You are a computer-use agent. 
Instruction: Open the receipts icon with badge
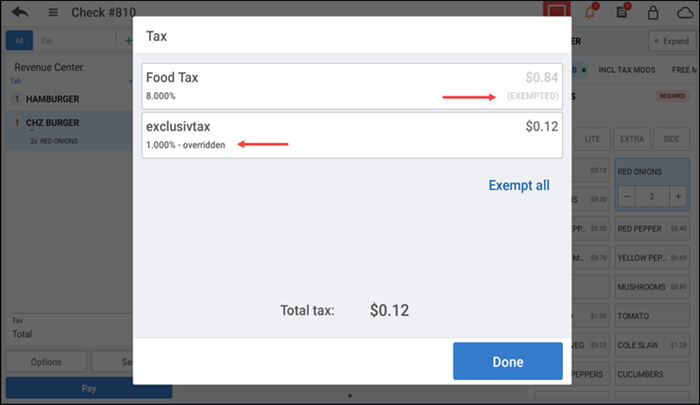click(621, 13)
